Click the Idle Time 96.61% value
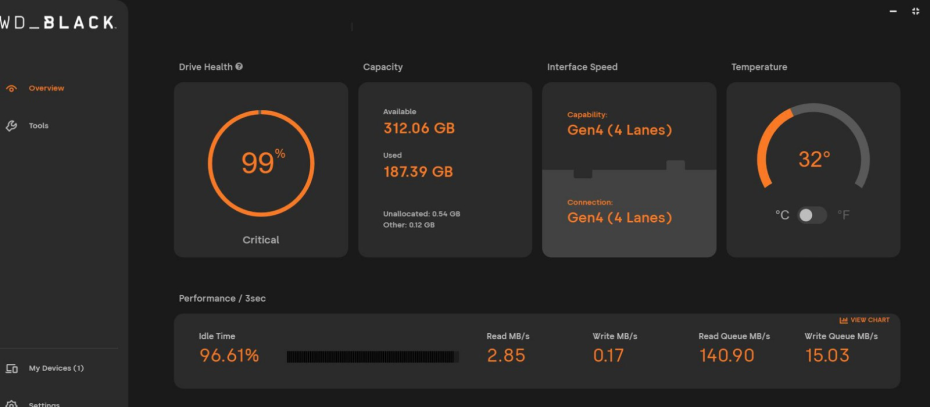This screenshot has width=930, height=407. pyautogui.click(x=229, y=355)
